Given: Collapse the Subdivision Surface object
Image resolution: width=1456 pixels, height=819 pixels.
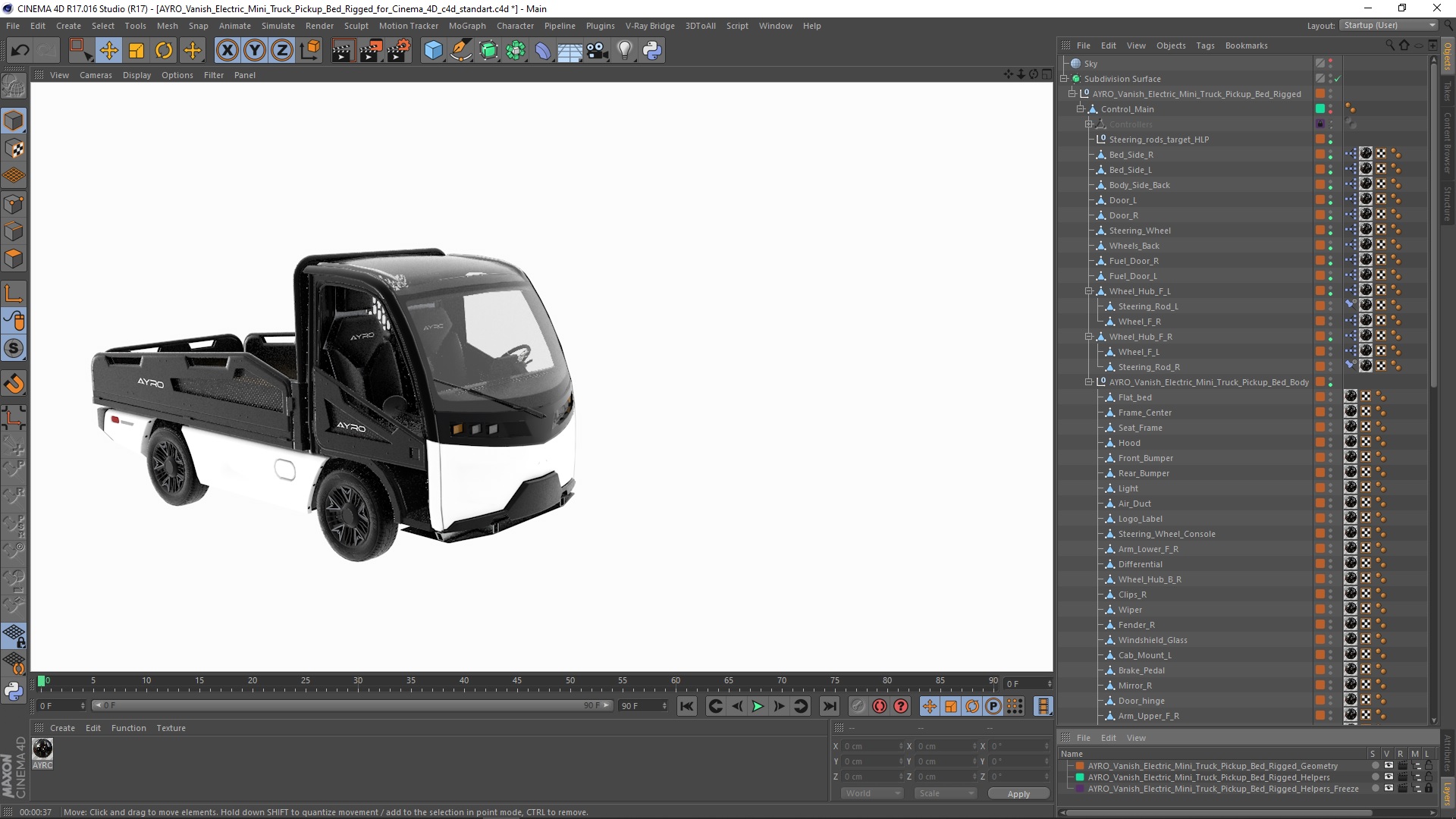Looking at the screenshot, I should click(x=1064, y=79).
